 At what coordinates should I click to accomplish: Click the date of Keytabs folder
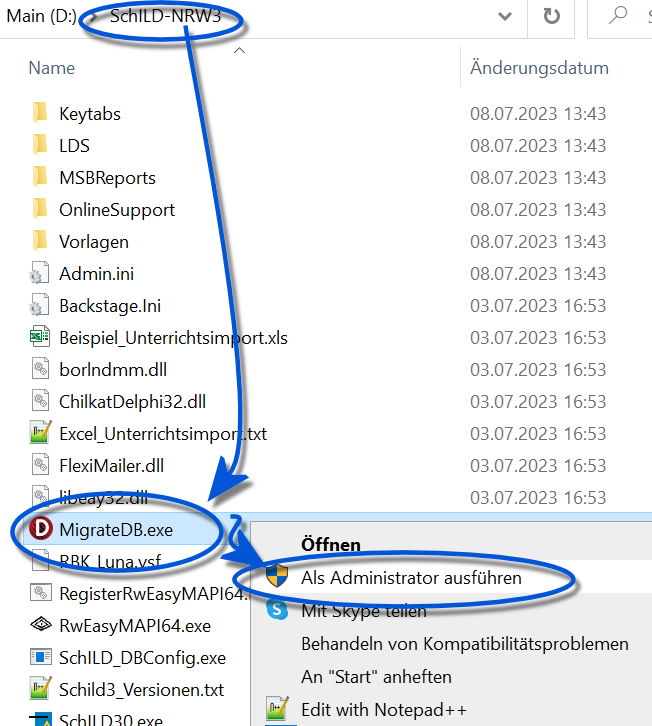(x=538, y=113)
